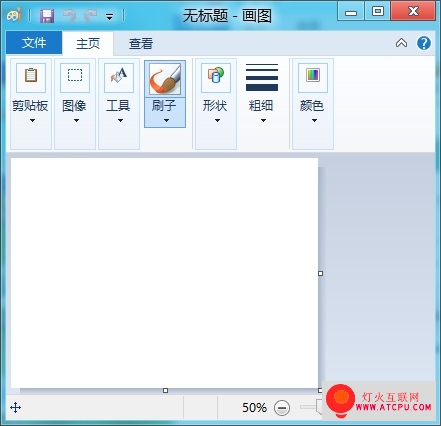Expand the 刷子 brushes dropdown arrow

[166, 120]
